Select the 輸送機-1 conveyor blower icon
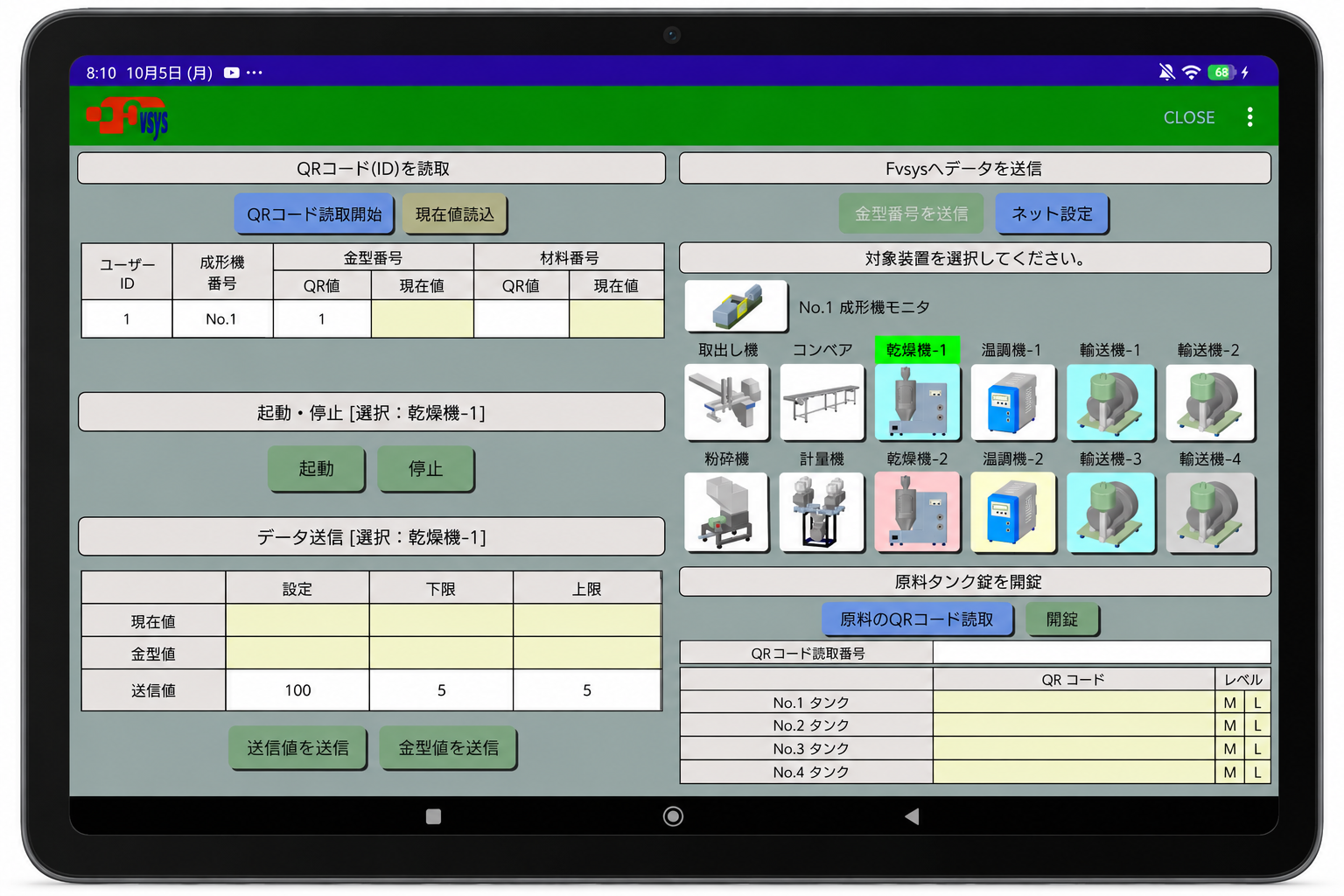 [x=1111, y=402]
